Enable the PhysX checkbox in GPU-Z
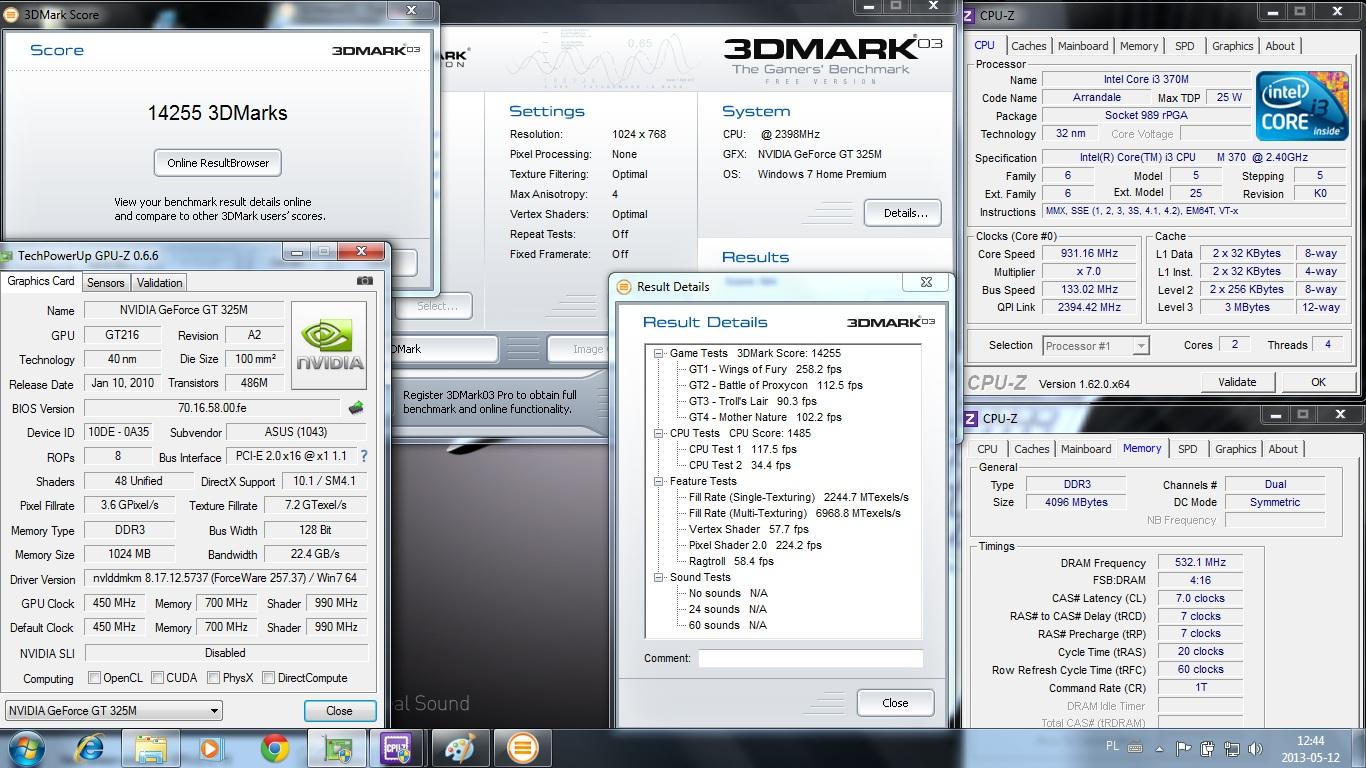The image size is (1366, 768). (213, 677)
